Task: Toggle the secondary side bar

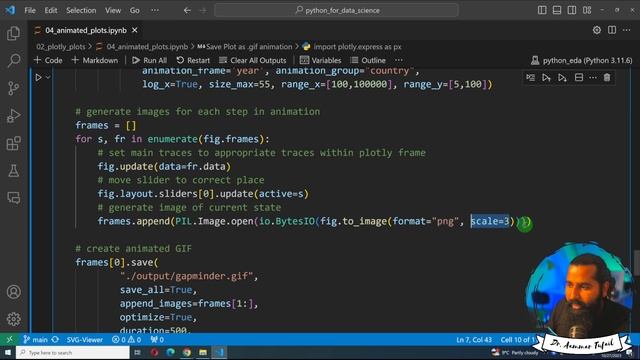Action: [x=572, y=10]
